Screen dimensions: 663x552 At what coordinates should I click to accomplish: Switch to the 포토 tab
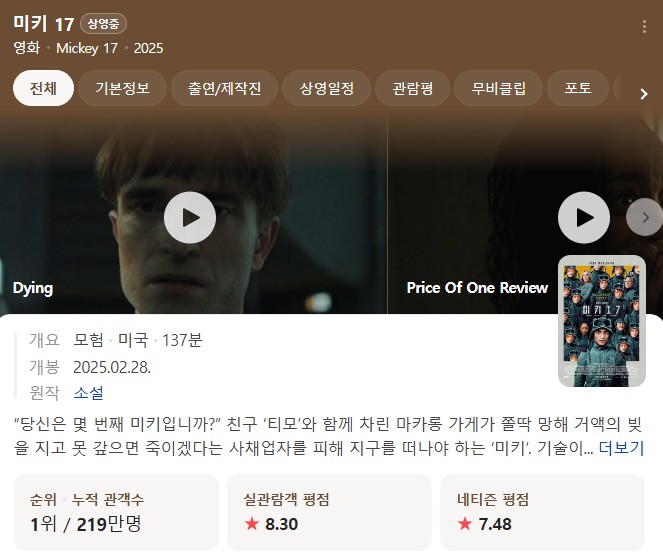(x=578, y=88)
